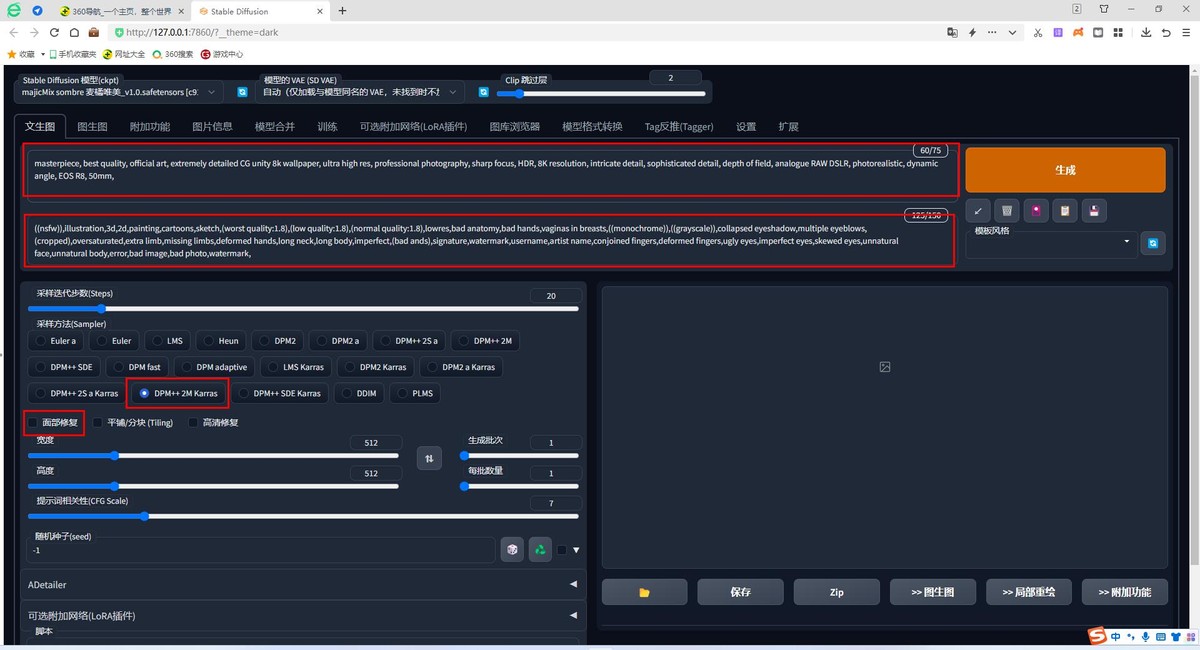Open the 设置 settings tab

click(x=746, y=127)
